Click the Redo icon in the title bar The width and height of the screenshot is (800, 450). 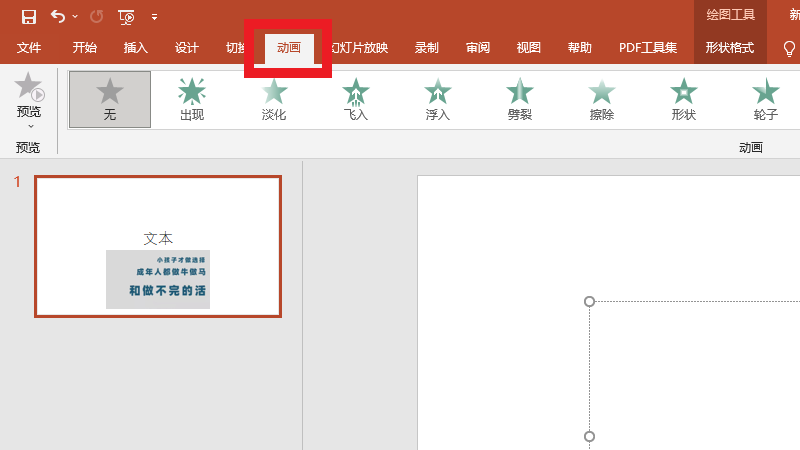(x=96, y=17)
